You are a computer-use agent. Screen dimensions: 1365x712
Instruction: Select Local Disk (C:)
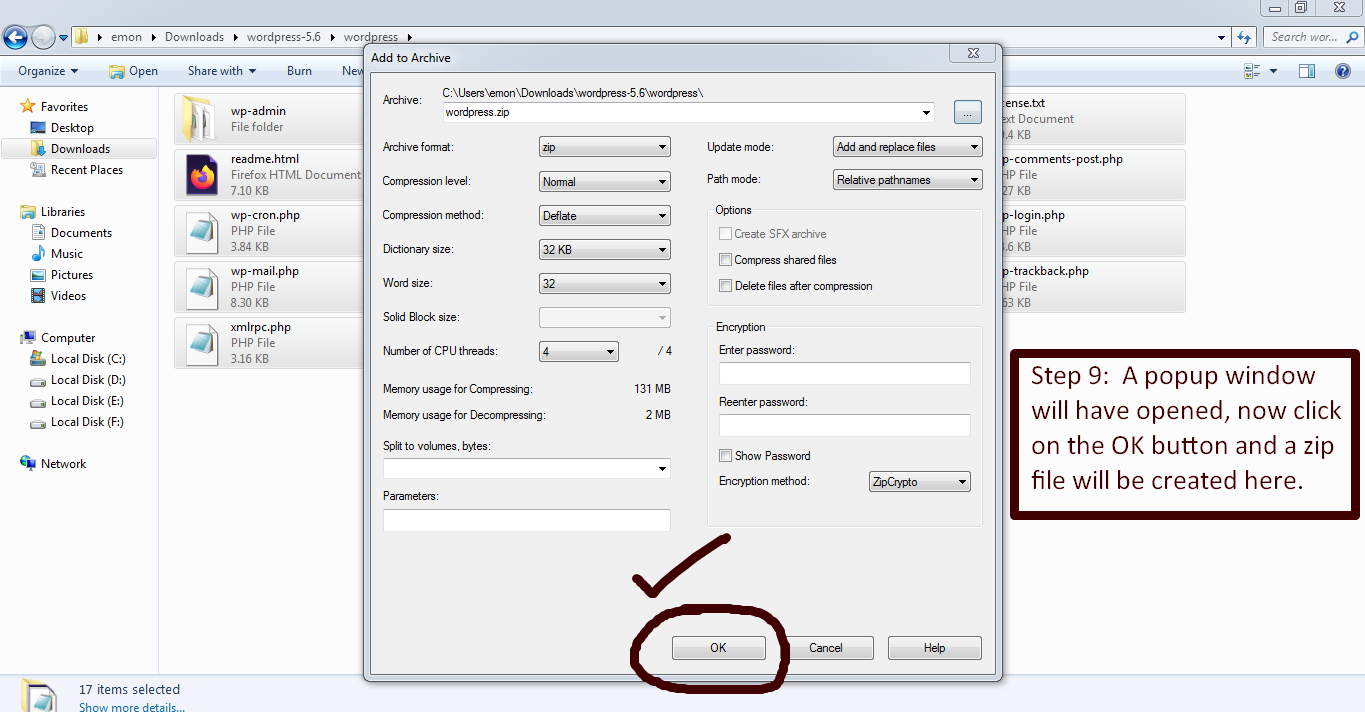(x=88, y=359)
